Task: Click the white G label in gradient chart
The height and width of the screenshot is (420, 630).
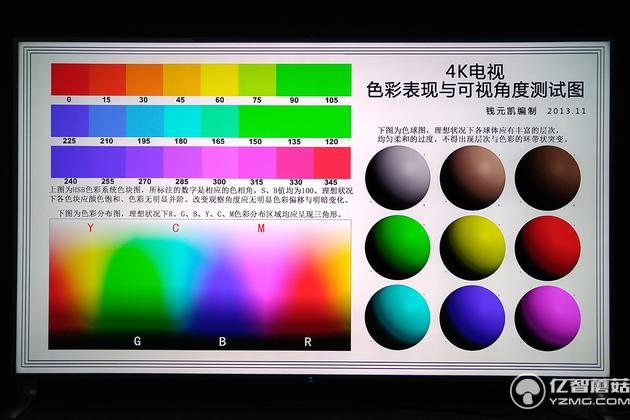Action: pyautogui.click(x=138, y=341)
